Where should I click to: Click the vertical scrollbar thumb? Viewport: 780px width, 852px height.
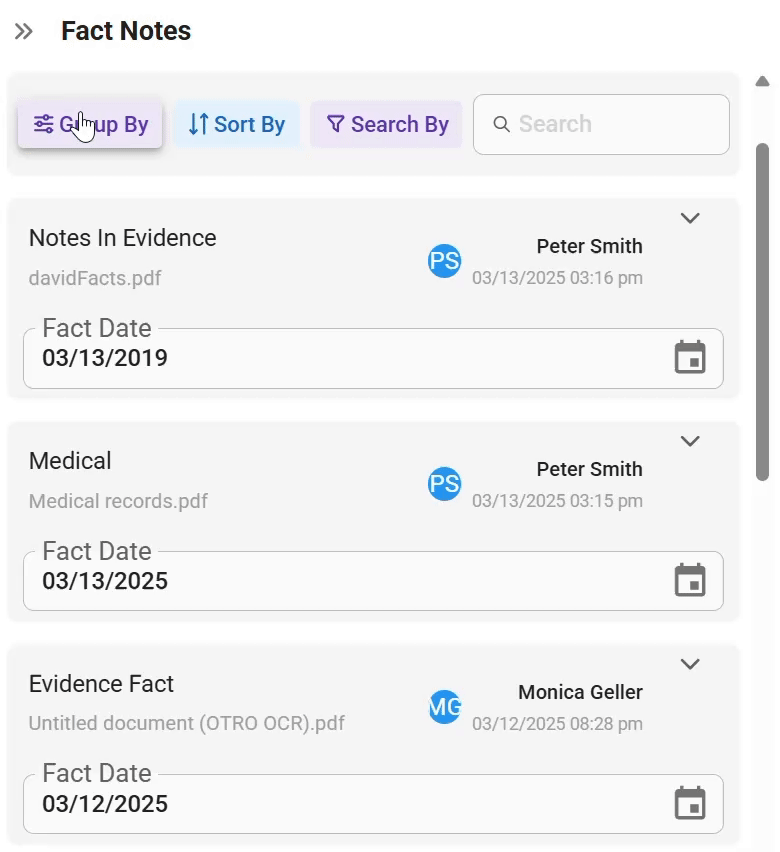point(762,312)
